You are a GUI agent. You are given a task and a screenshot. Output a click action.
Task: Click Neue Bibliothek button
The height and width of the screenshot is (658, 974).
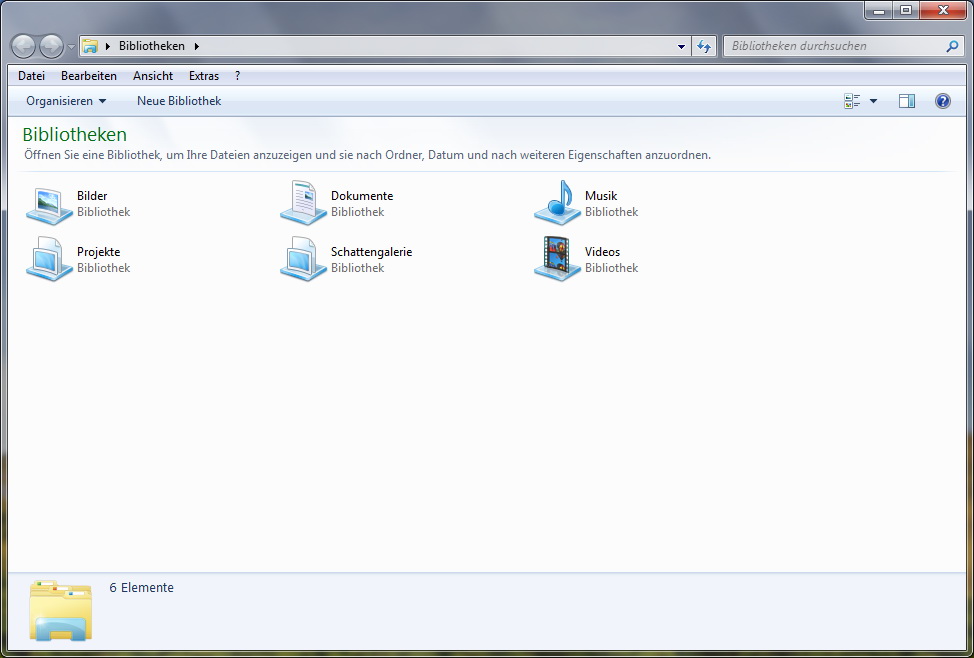tap(179, 101)
